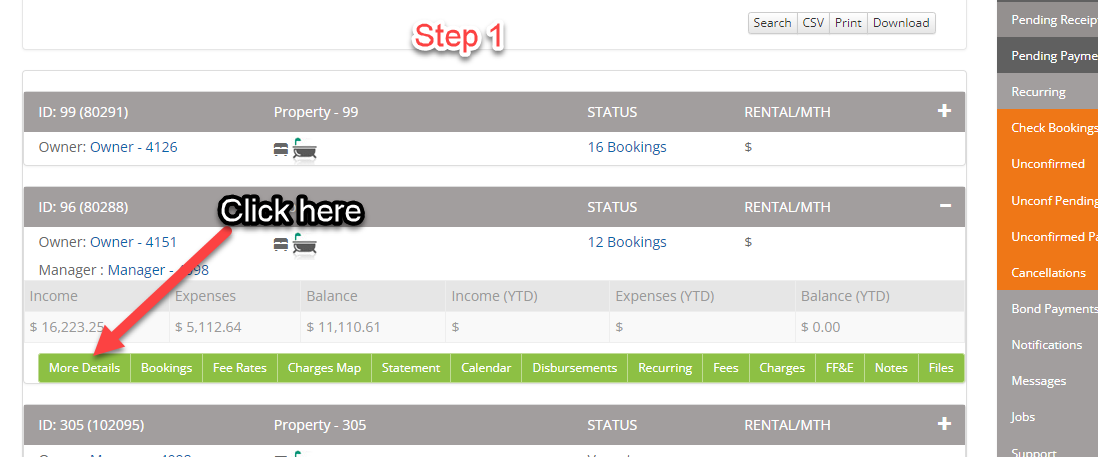Select Recurring in the sidebar

[1048, 92]
